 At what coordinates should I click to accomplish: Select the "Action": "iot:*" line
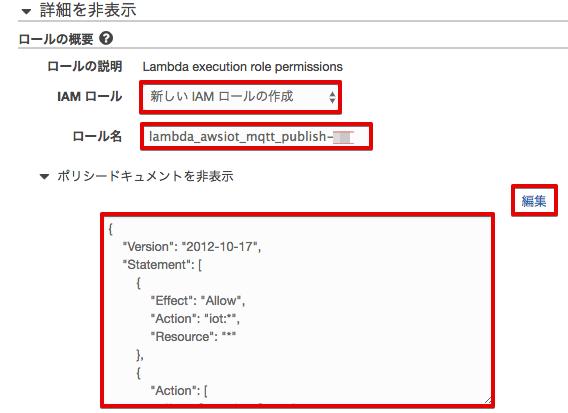[195, 319]
